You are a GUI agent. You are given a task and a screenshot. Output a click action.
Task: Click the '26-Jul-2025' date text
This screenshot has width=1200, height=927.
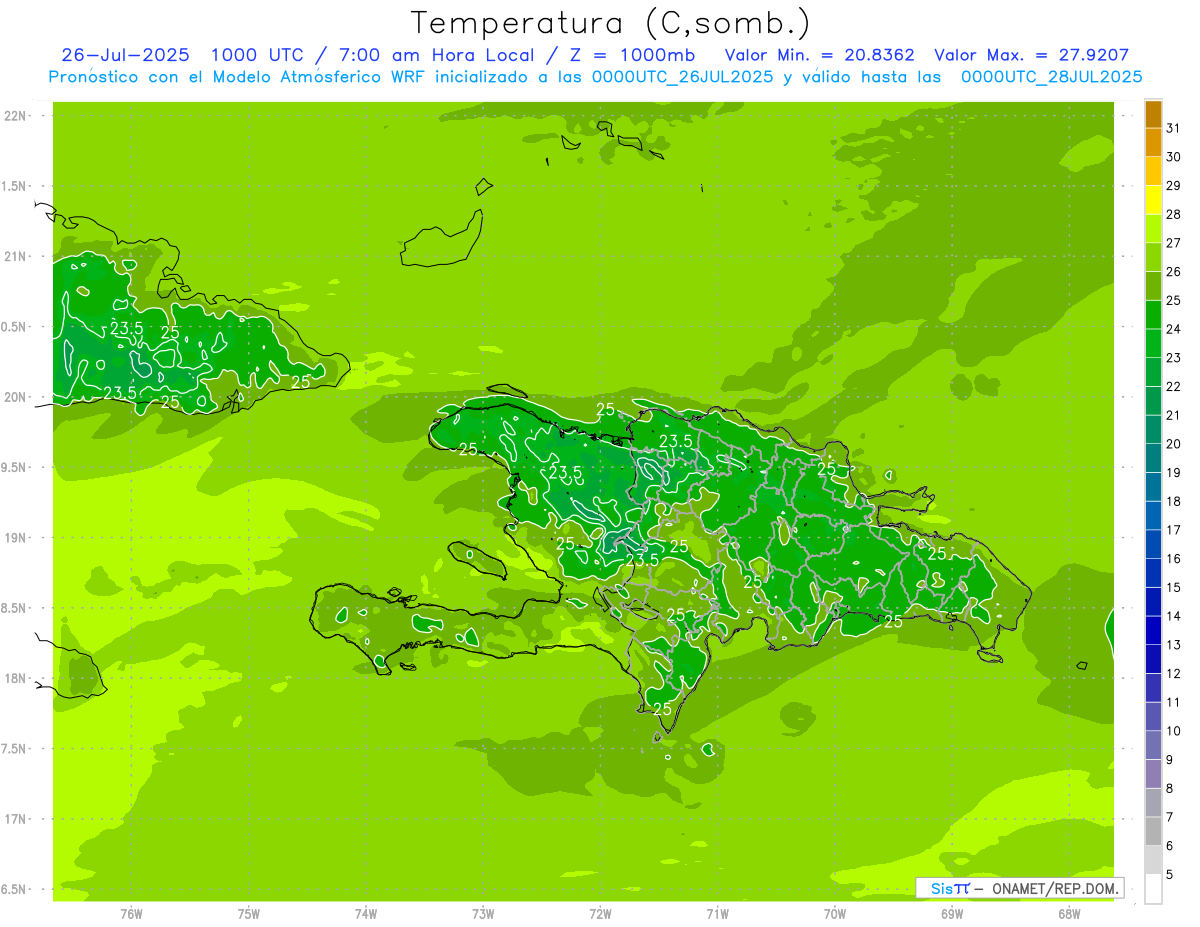pyautogui.click(x=124, y=55)
